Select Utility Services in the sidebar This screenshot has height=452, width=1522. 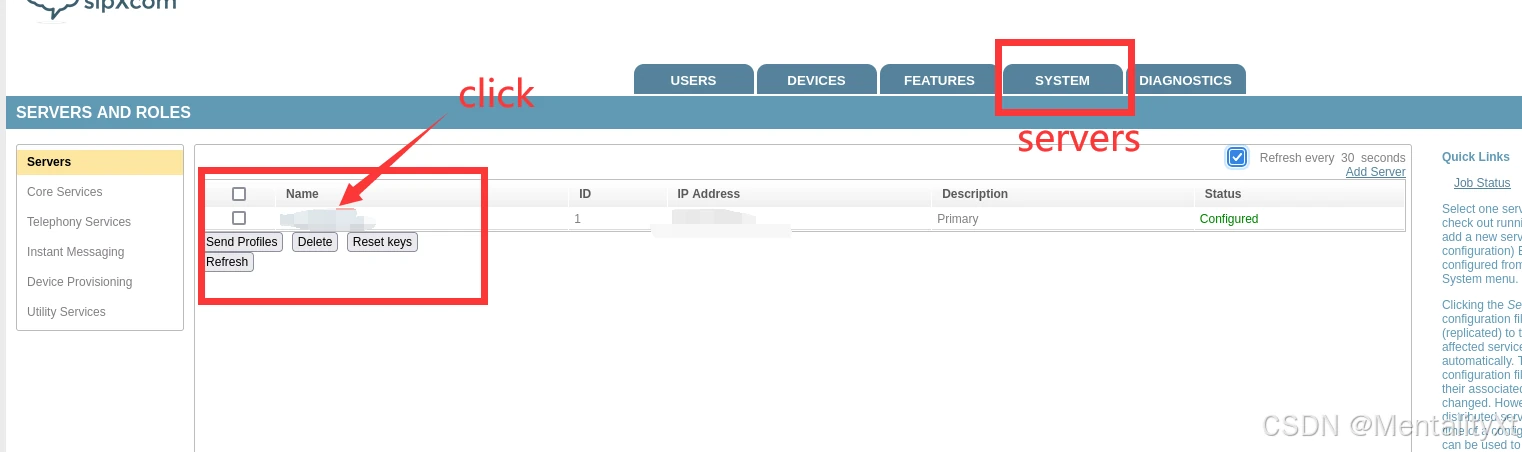pos(66,312)
